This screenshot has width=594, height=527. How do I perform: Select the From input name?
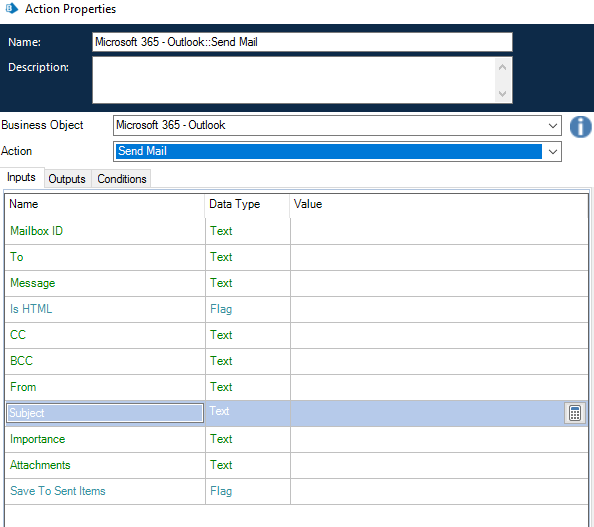(x=23, y=387)
